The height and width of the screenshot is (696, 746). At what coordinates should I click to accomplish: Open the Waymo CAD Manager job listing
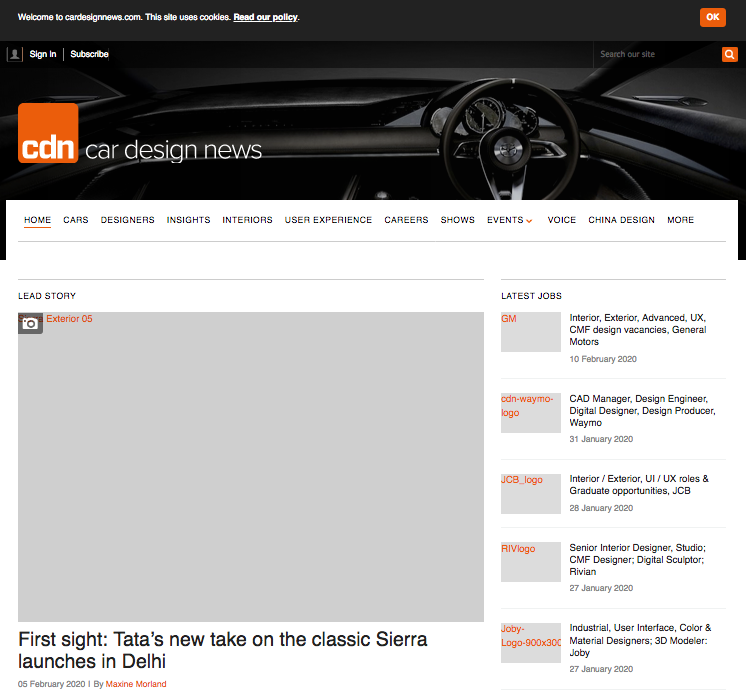click(642, 411)
